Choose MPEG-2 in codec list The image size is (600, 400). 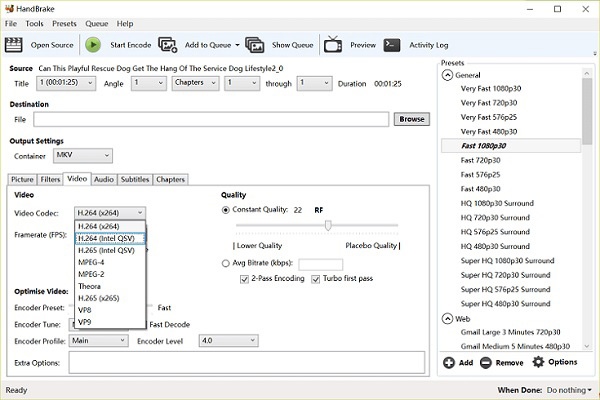coord(110,274)
